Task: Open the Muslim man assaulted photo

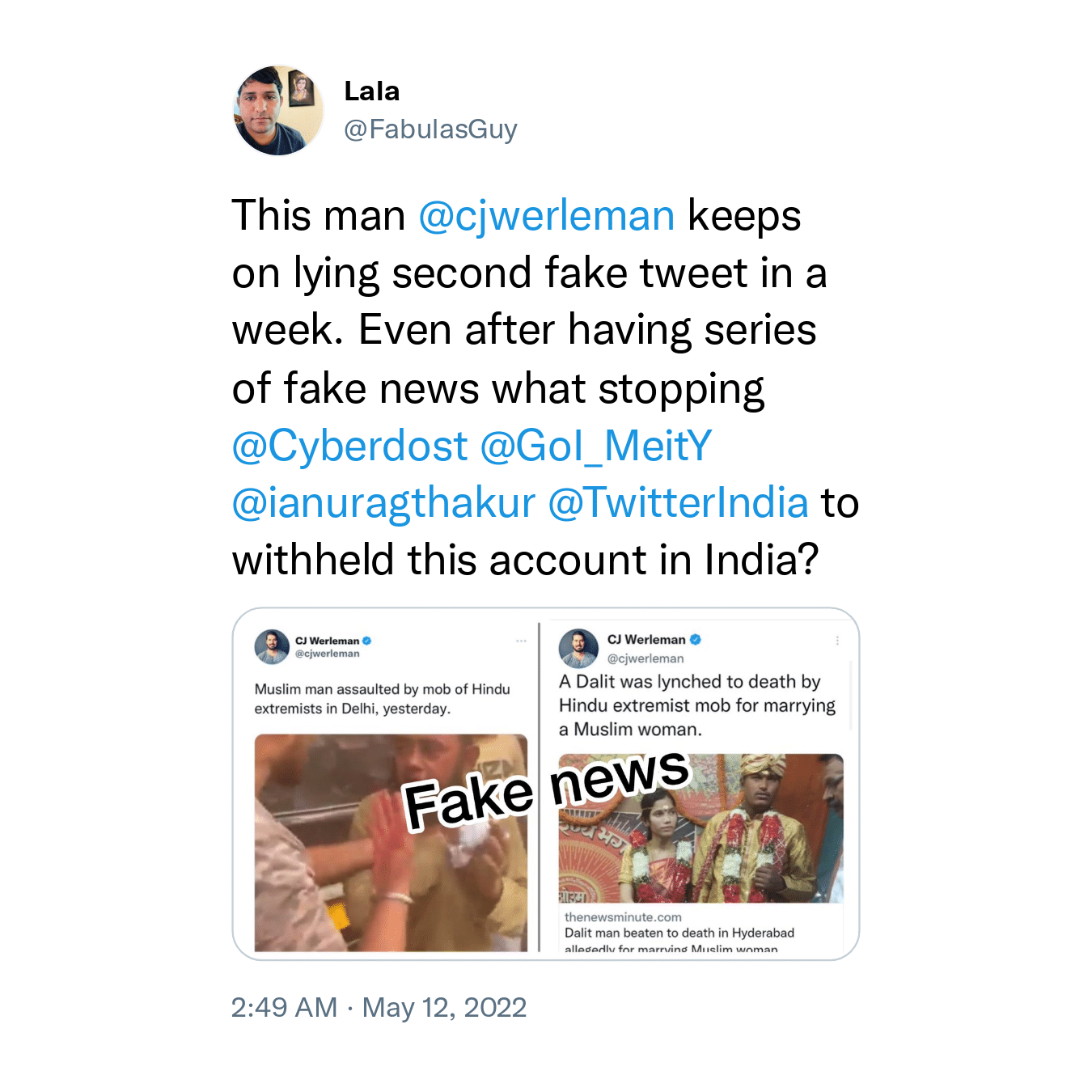Action: tap(391, 843)
